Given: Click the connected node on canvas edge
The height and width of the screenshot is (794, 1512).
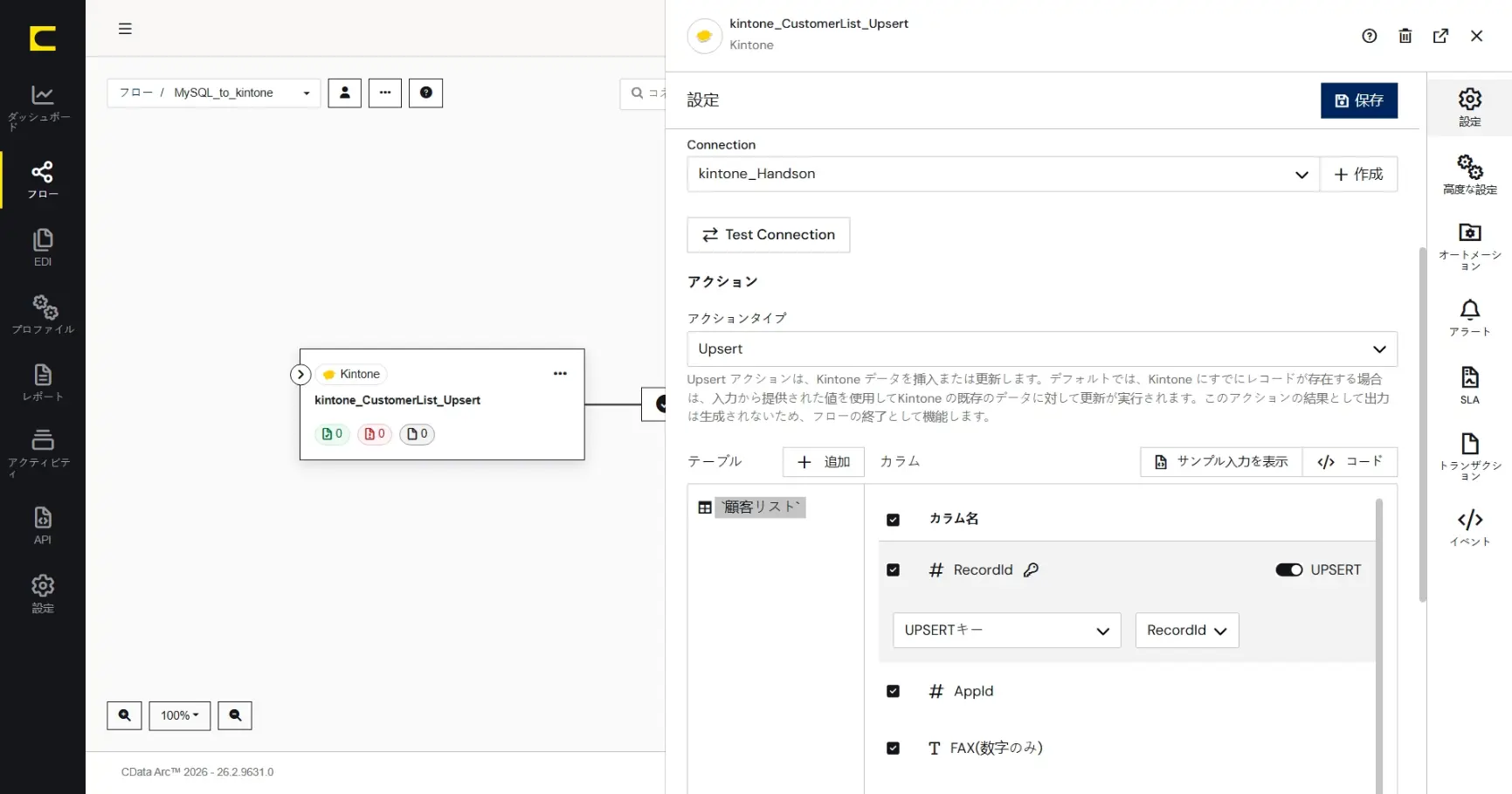Looking at the screenshot, I should [x=655, y=404].
